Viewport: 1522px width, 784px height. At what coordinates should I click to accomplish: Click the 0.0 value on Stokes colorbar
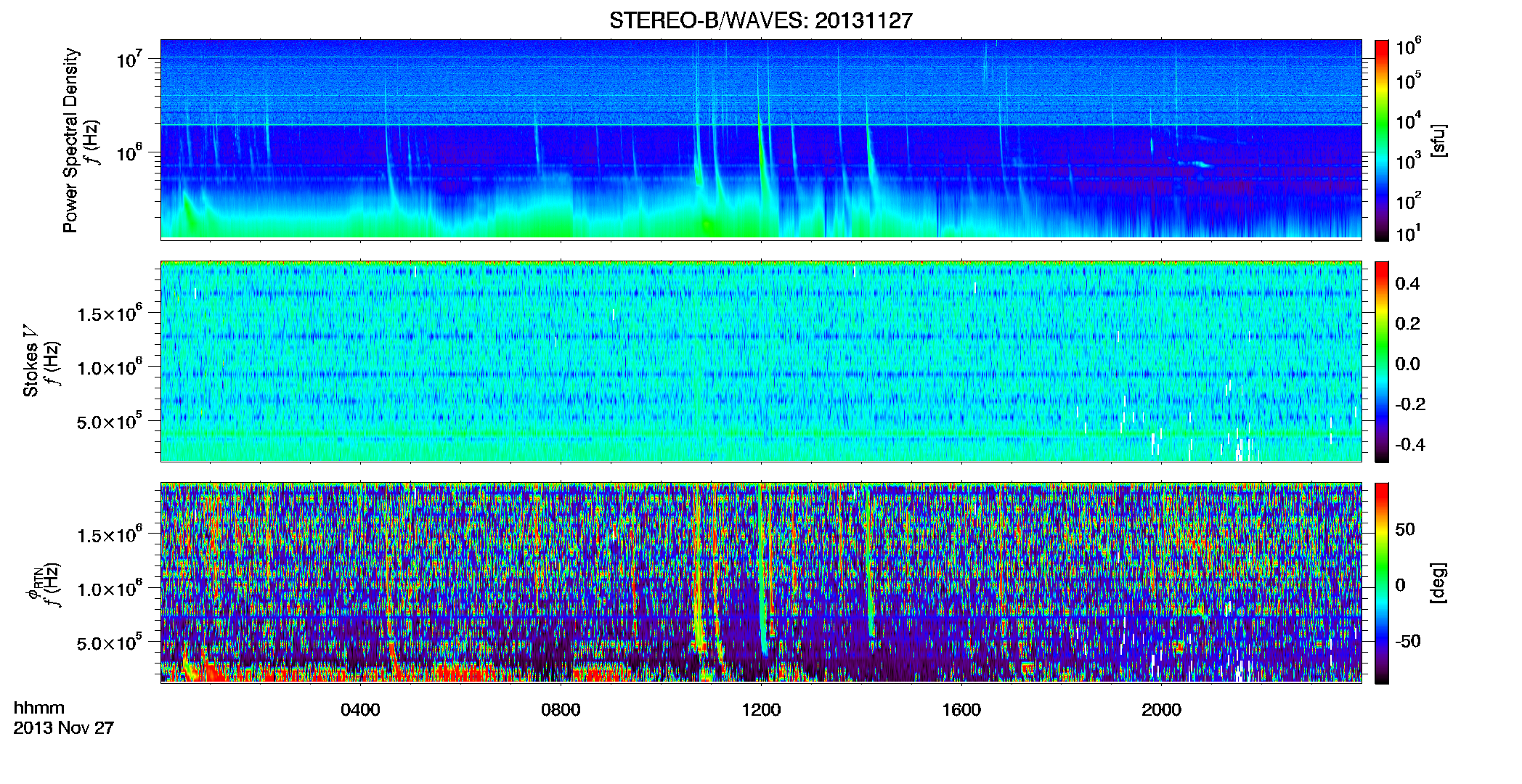click(1408, 364)
